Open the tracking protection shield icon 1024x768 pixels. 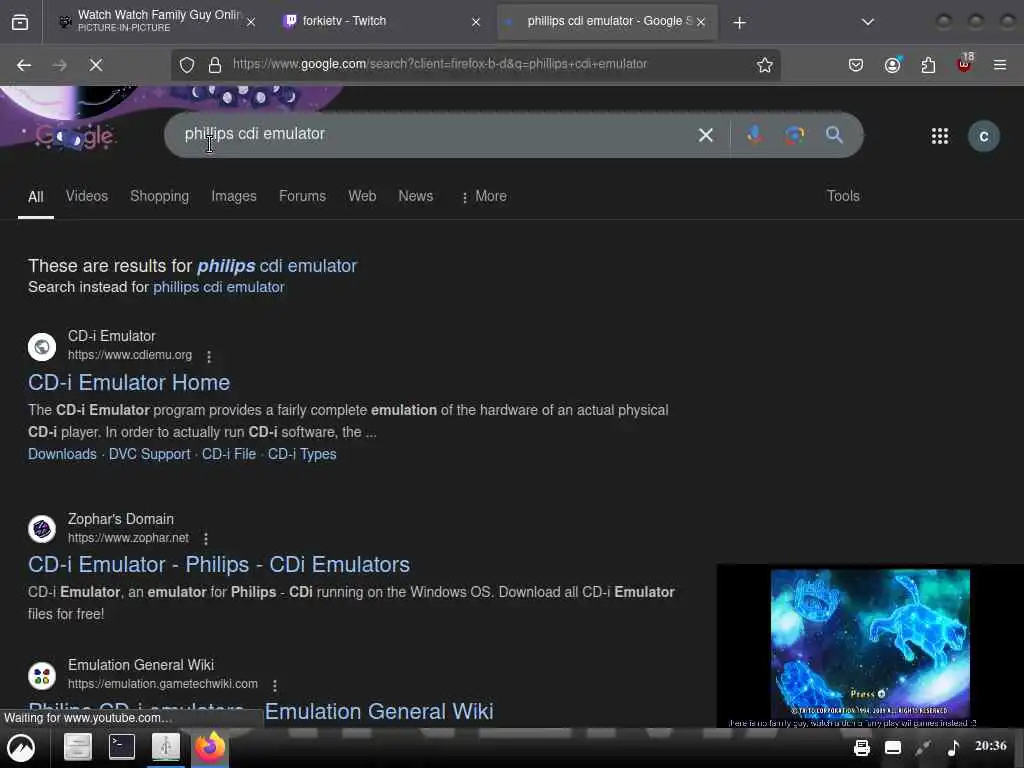pos(187,65)
